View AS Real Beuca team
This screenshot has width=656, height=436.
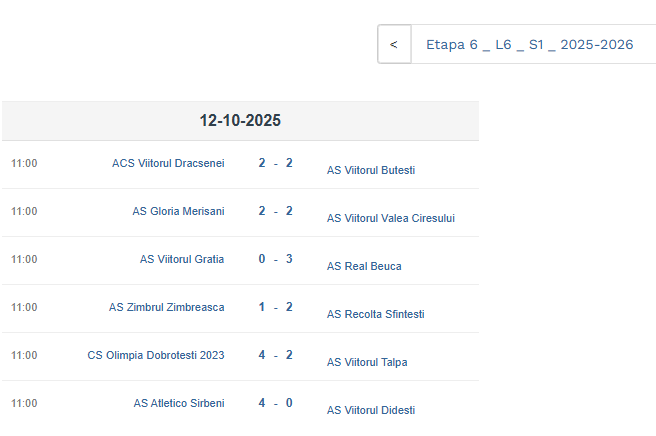(x=364, y=266)
